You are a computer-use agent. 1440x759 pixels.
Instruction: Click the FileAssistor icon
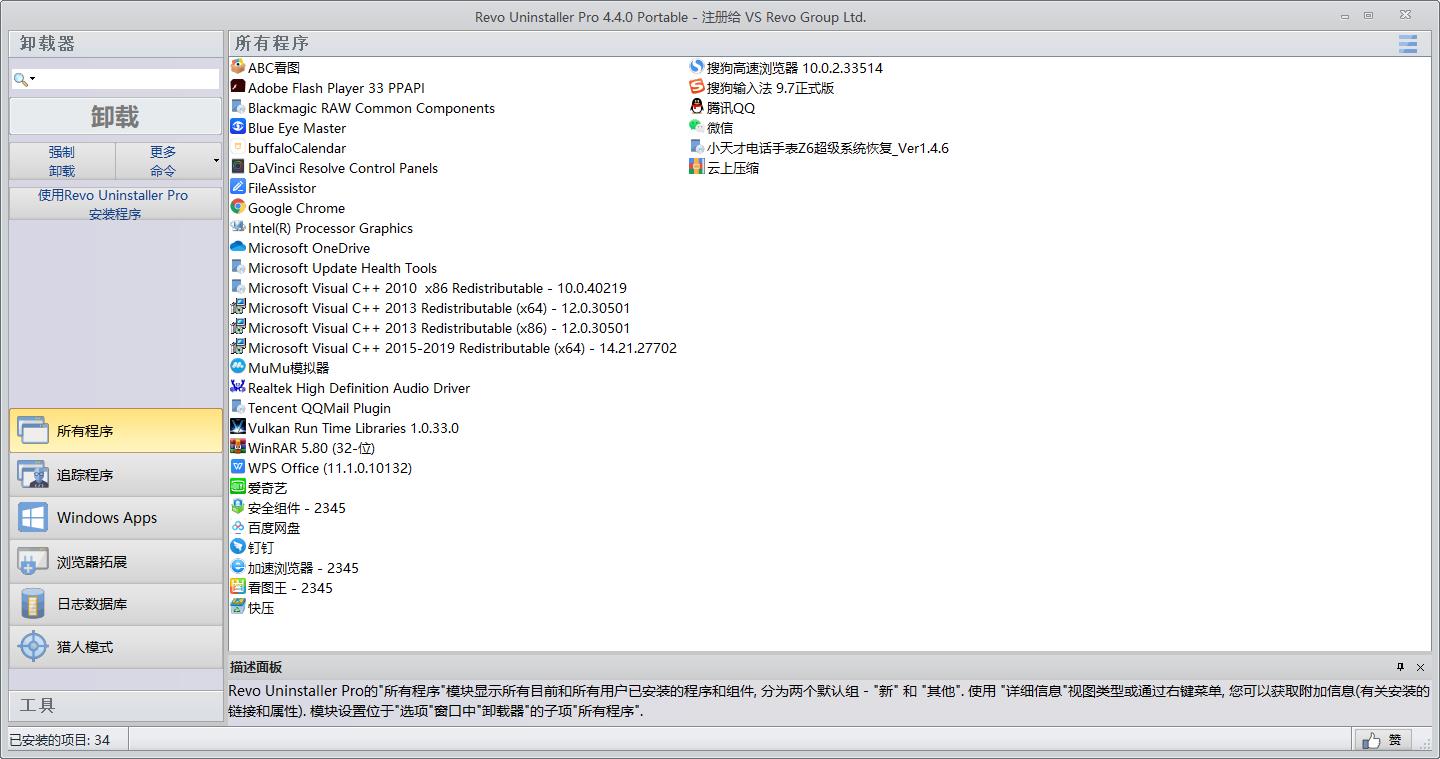pos(238,187)
